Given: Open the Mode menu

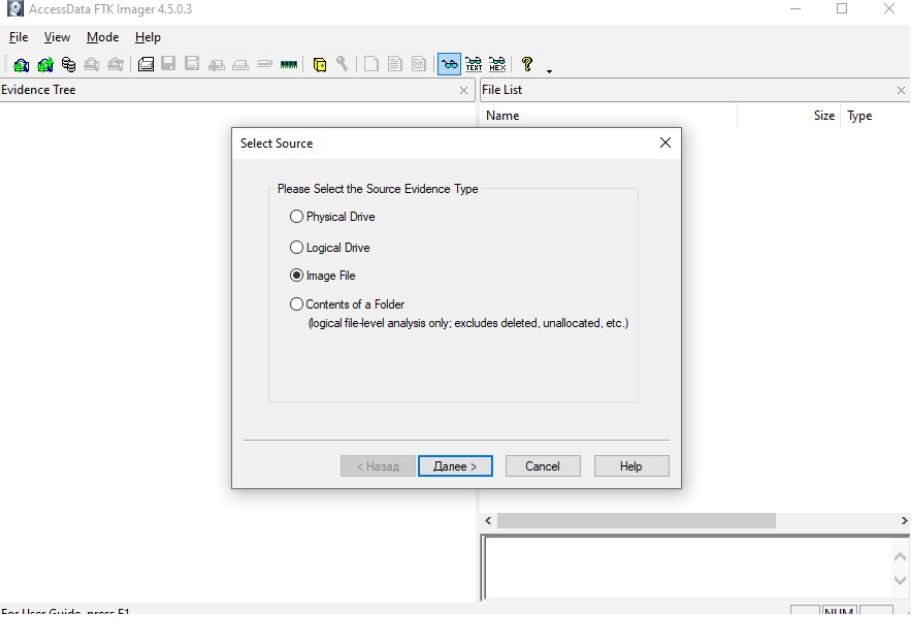Looking at the screenshot, I should tap(102, 37).
